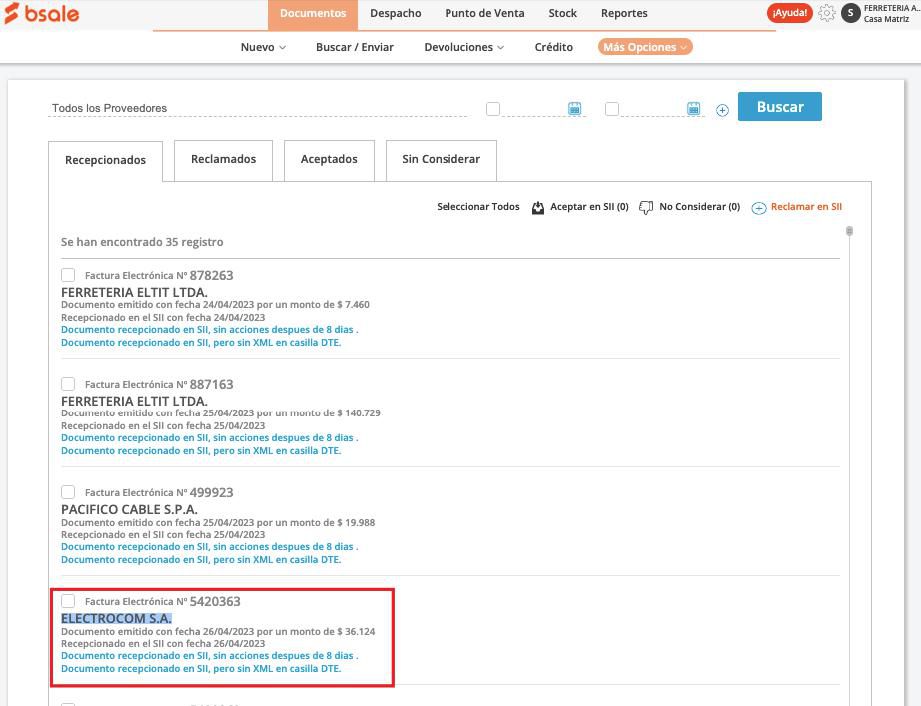Check the second date filter checkbox

[611, 109]
